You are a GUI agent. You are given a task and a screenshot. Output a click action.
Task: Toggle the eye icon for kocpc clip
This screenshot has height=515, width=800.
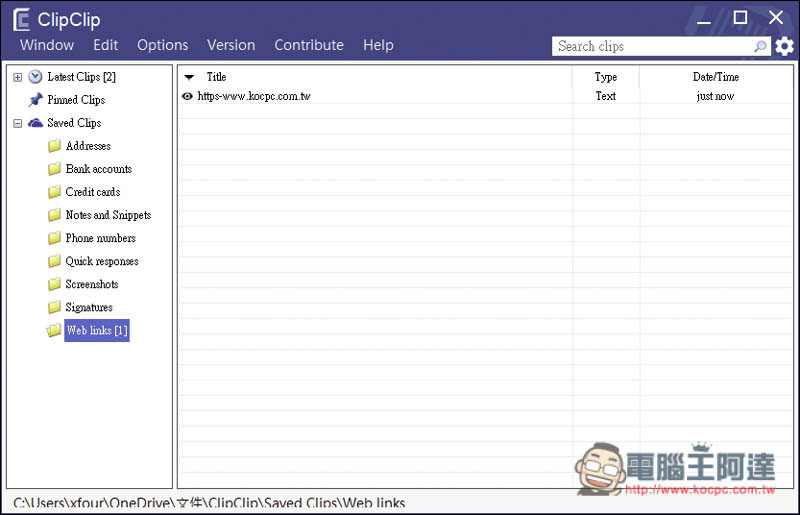(x=187, y=96)
